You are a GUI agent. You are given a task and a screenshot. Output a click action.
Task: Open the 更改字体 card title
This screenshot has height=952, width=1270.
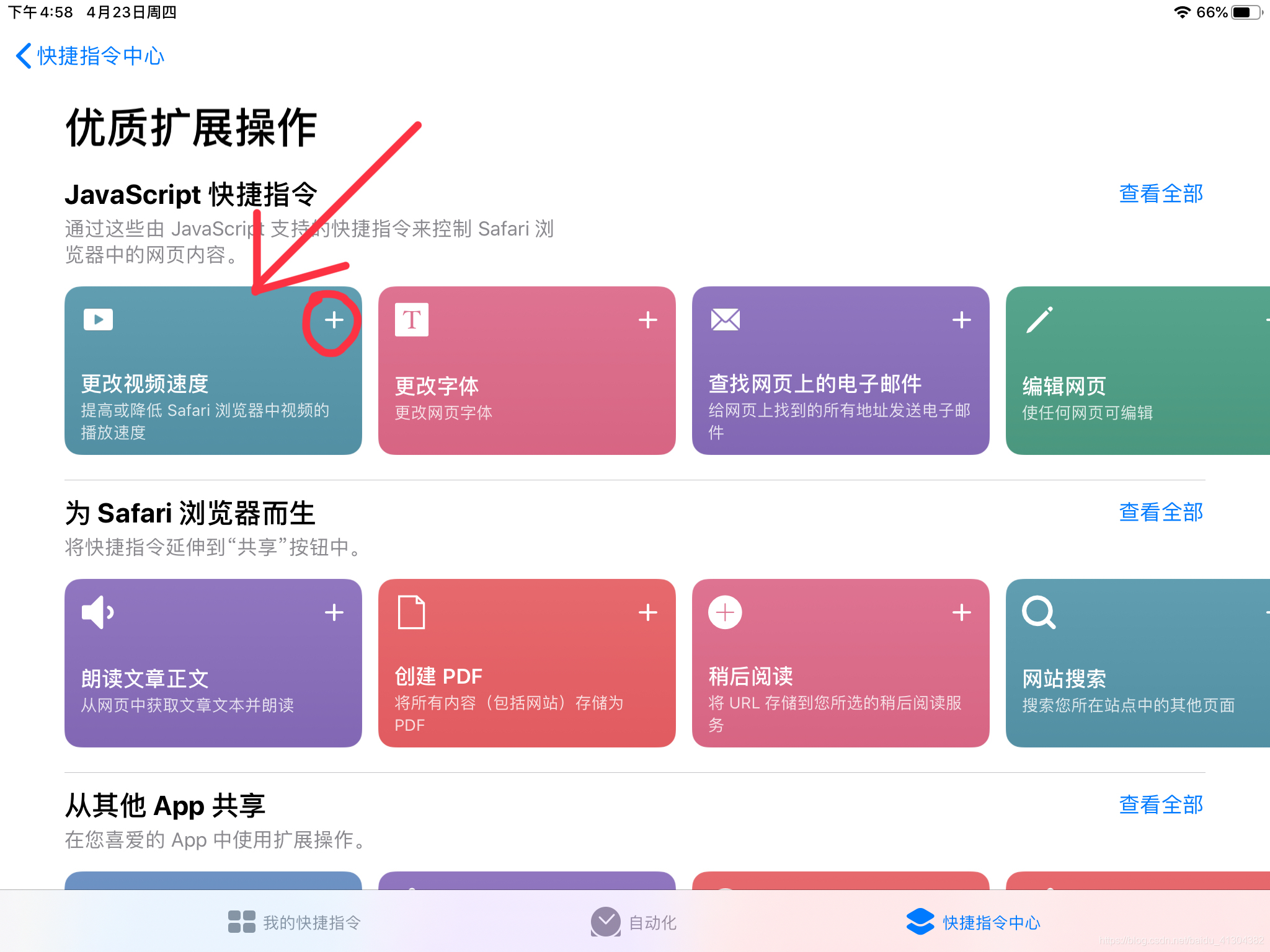[x=437, y=387]
